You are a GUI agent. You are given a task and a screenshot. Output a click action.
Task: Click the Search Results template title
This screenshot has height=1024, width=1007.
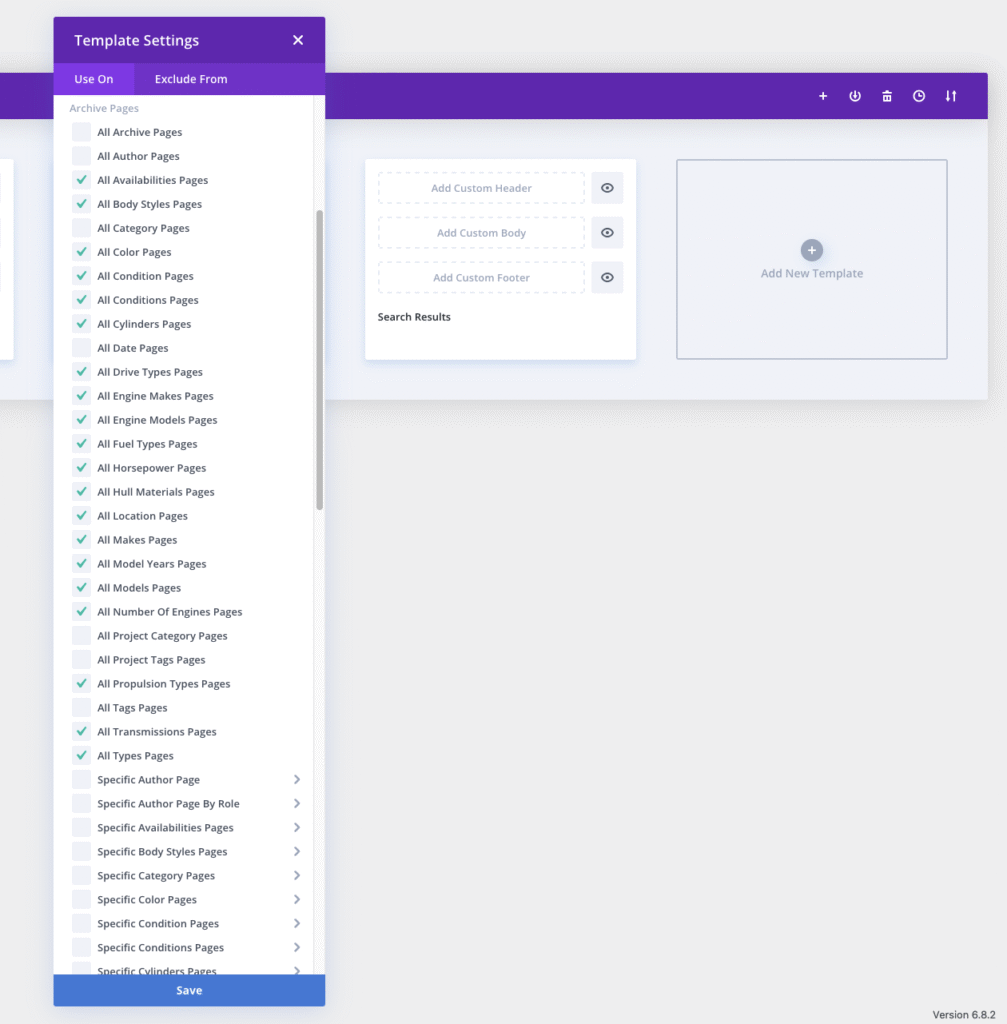[x=414, y=317]
